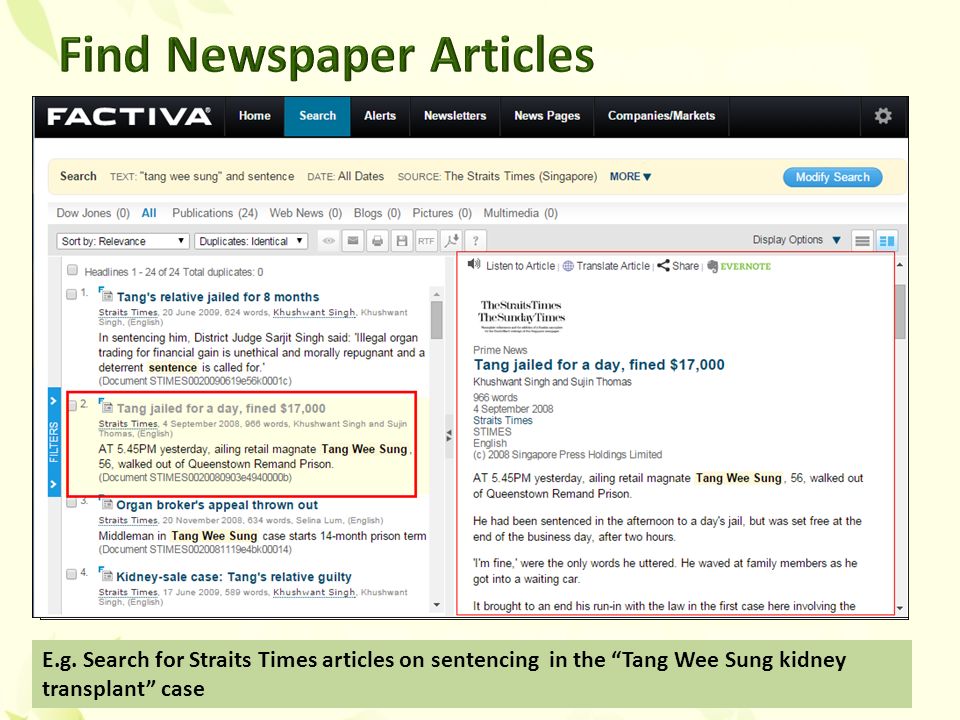Clip article to Evernote
Screen dimensions: 960x720
[739, 266]
